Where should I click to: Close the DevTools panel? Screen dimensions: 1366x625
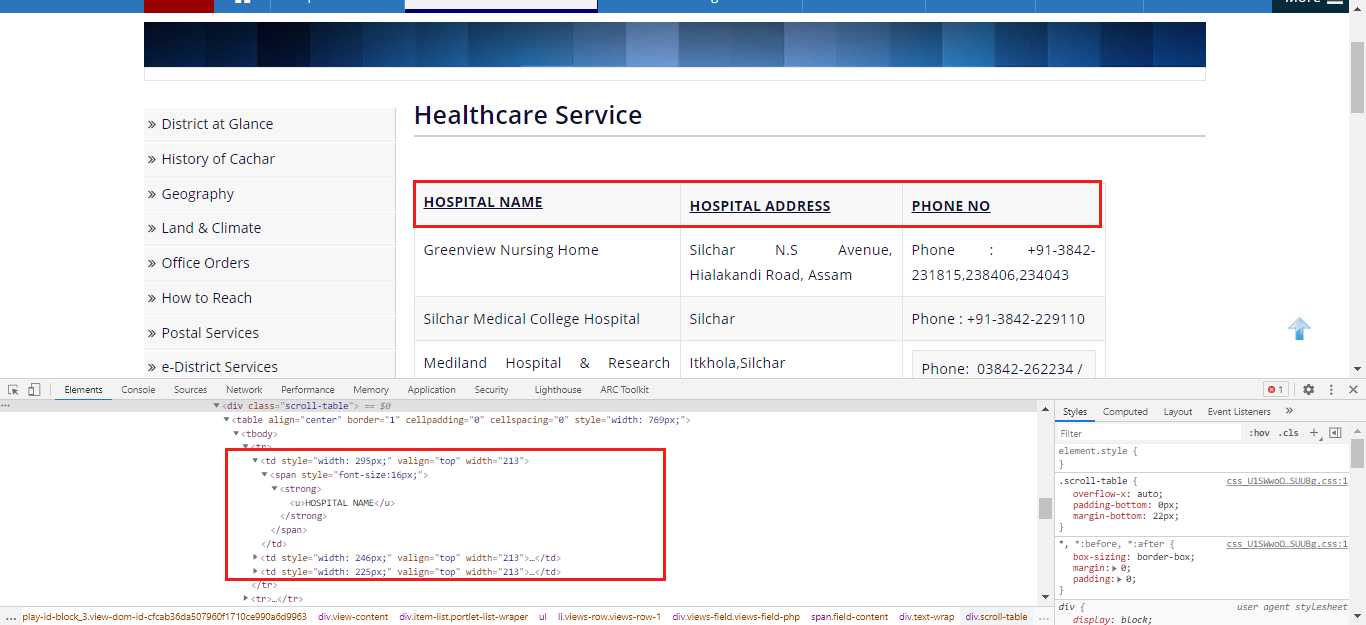1353,389
